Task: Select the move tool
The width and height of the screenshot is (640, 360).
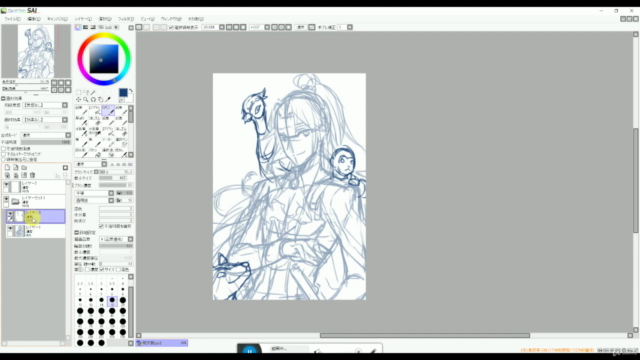Action: point(78,99)
